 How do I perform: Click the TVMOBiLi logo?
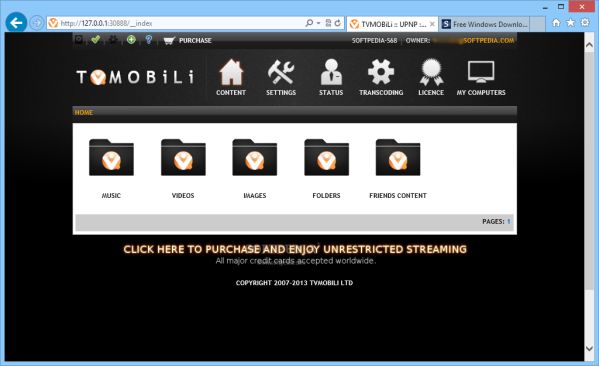pos(135,77)
